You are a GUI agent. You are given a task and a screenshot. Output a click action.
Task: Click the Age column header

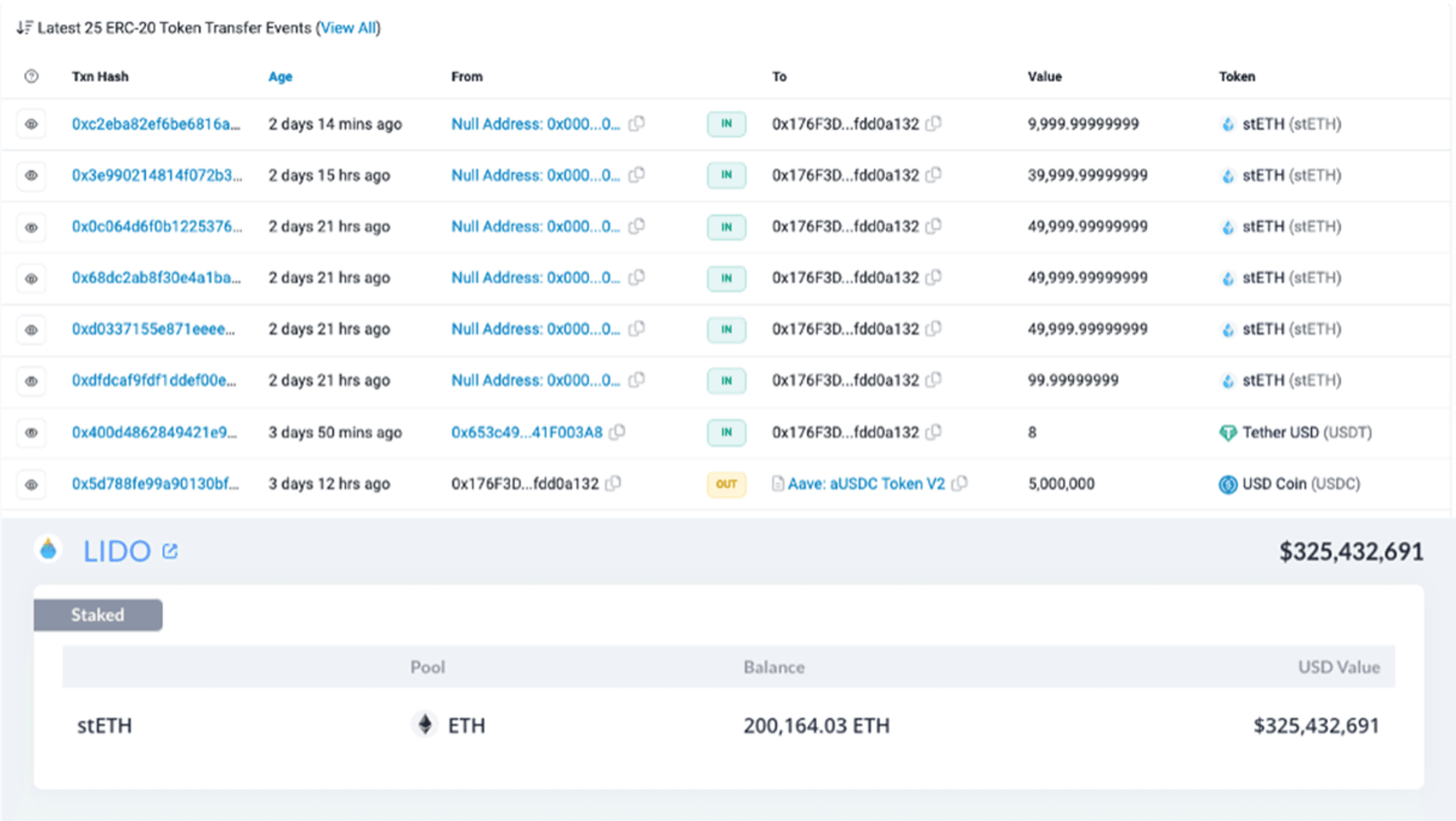tap(280, 76)
